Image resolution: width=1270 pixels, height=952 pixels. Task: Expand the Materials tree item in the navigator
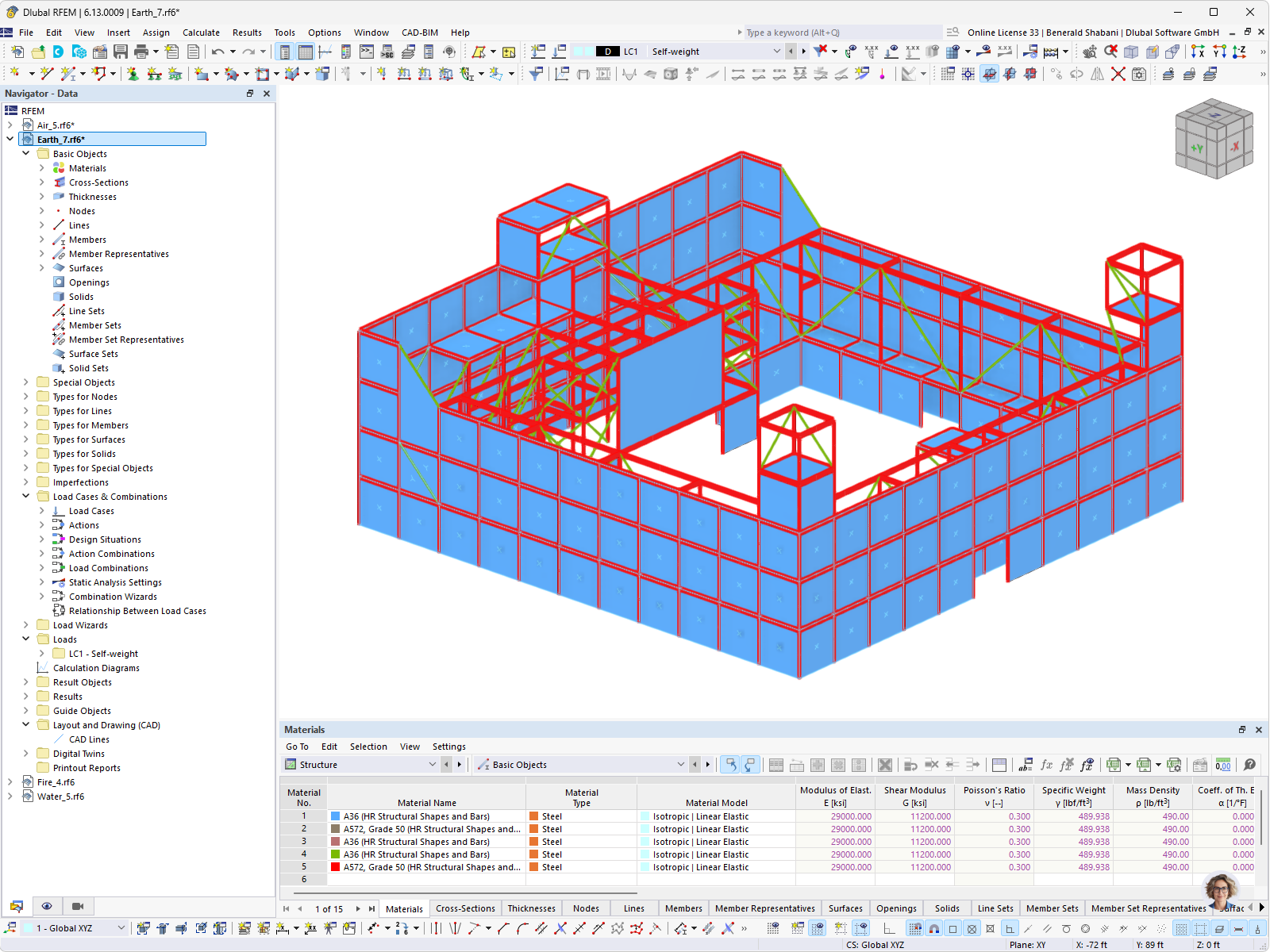[x=41, y=167]
